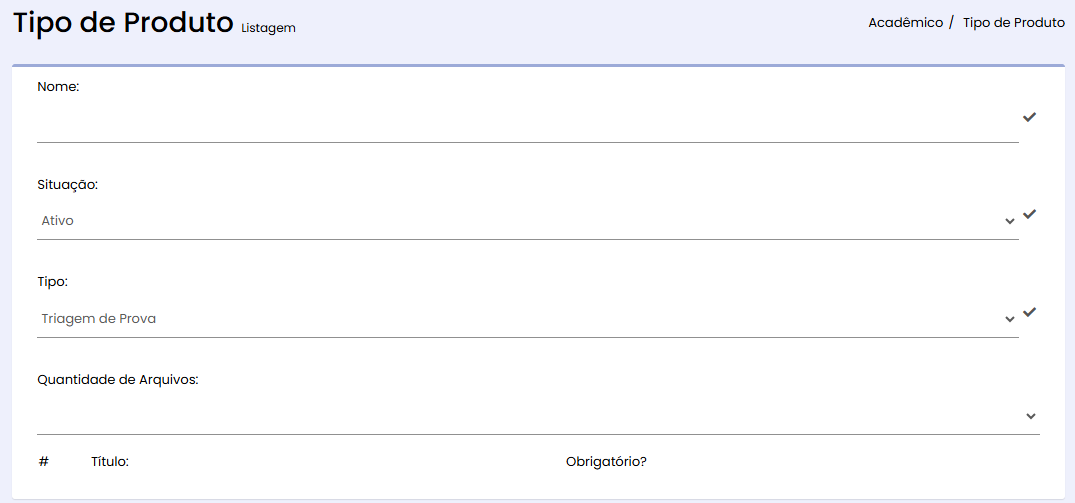Click the Quantidade de Arquivos label

tap(117, 380)
